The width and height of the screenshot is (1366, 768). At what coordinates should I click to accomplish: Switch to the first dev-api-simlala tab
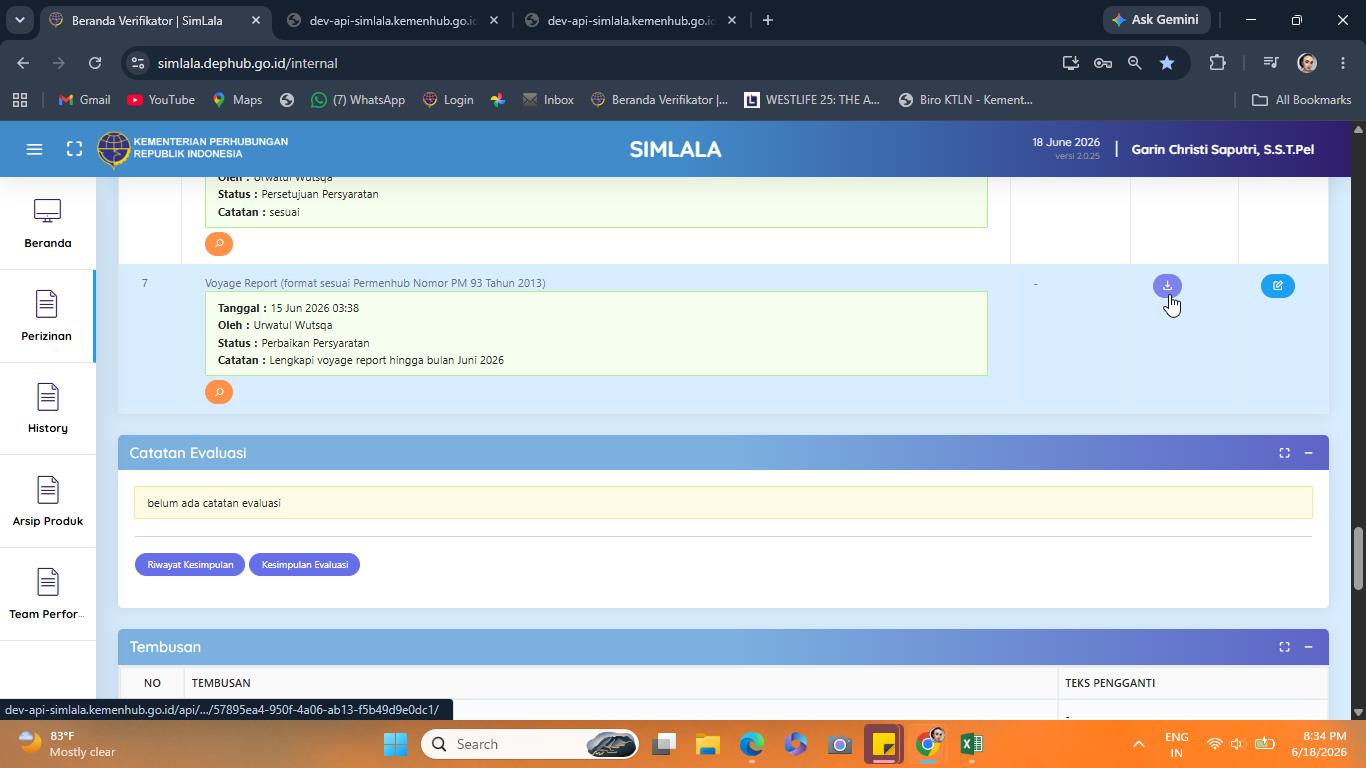tap(392, 20)
